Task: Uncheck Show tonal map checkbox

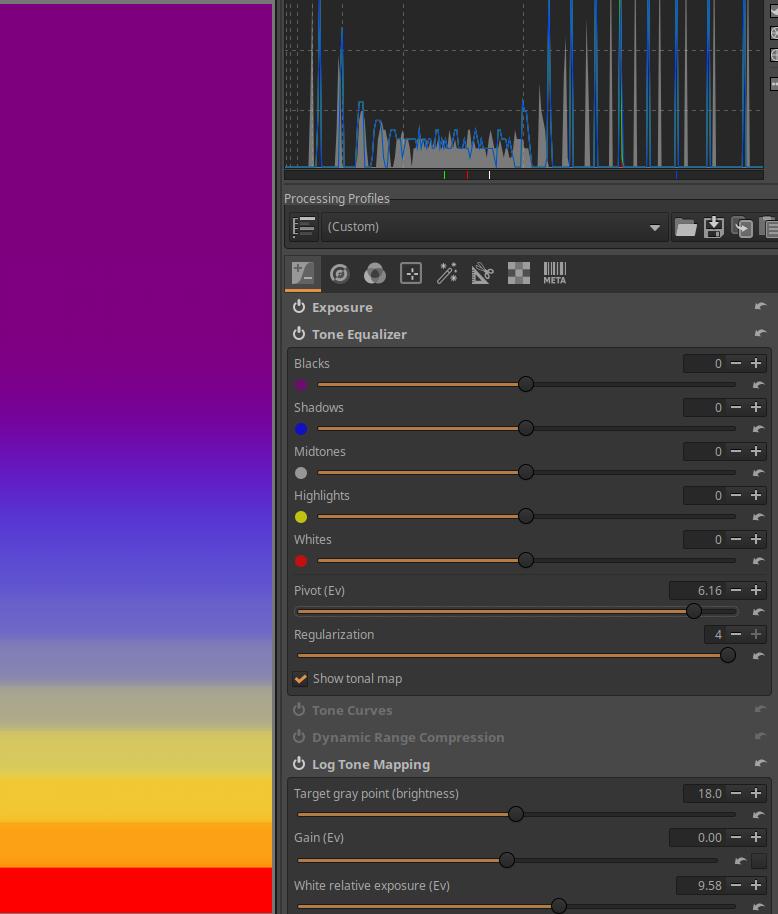Action: coord(301,679)
